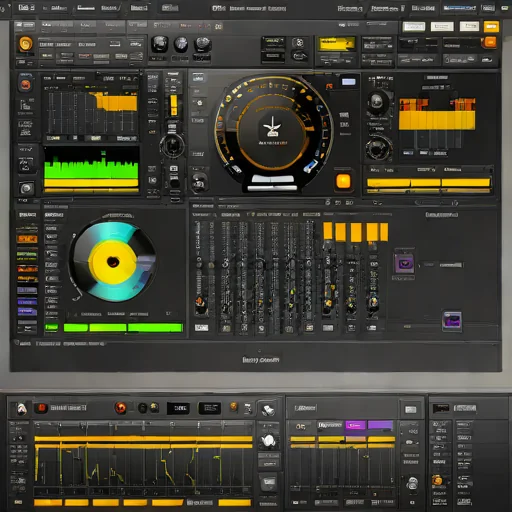The width and height of the screenshot is (512, 512).
Task: Click the first white button in the top-right corner
Action: [x=414, y=26]
